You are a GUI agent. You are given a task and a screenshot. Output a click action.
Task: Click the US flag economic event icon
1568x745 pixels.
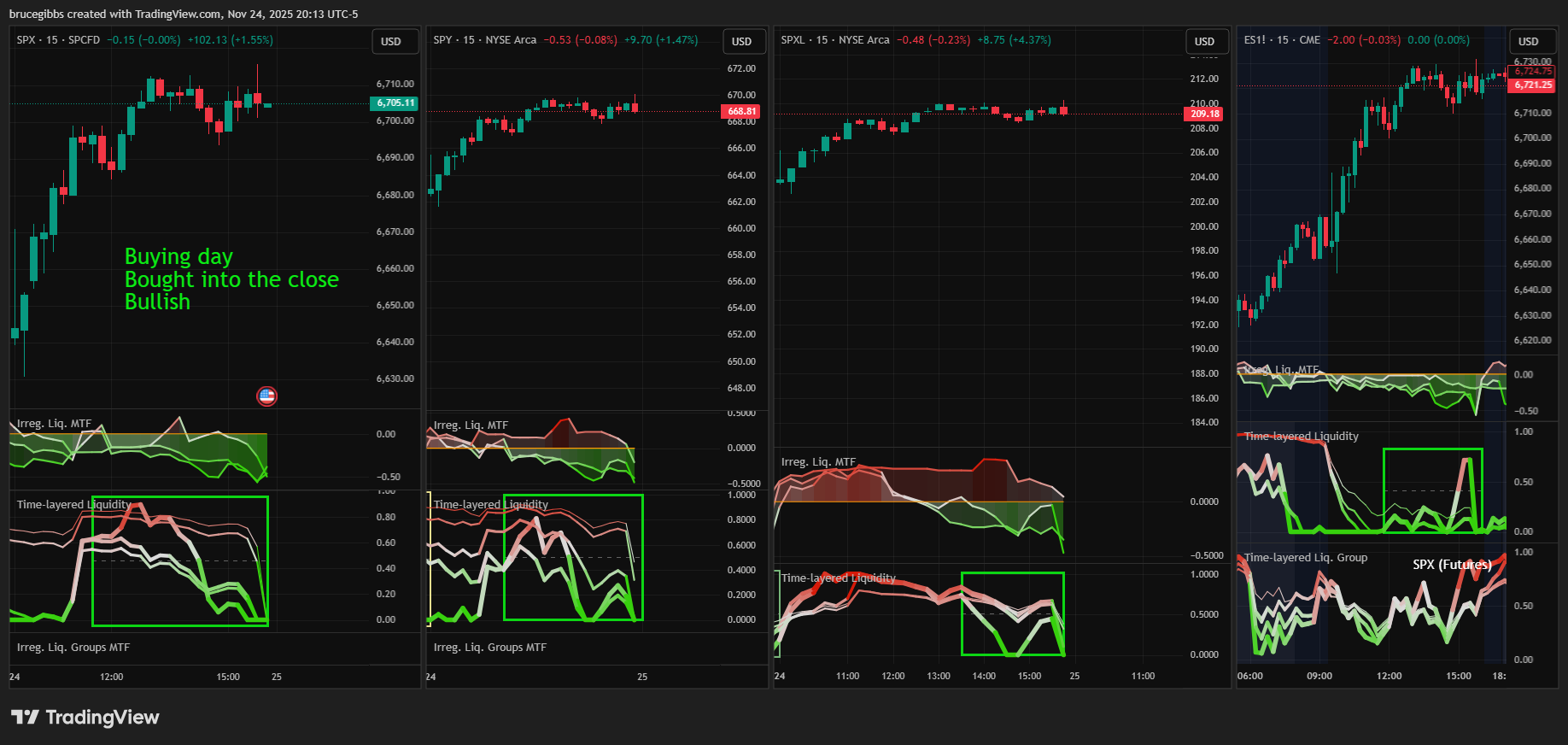[266, 396]
